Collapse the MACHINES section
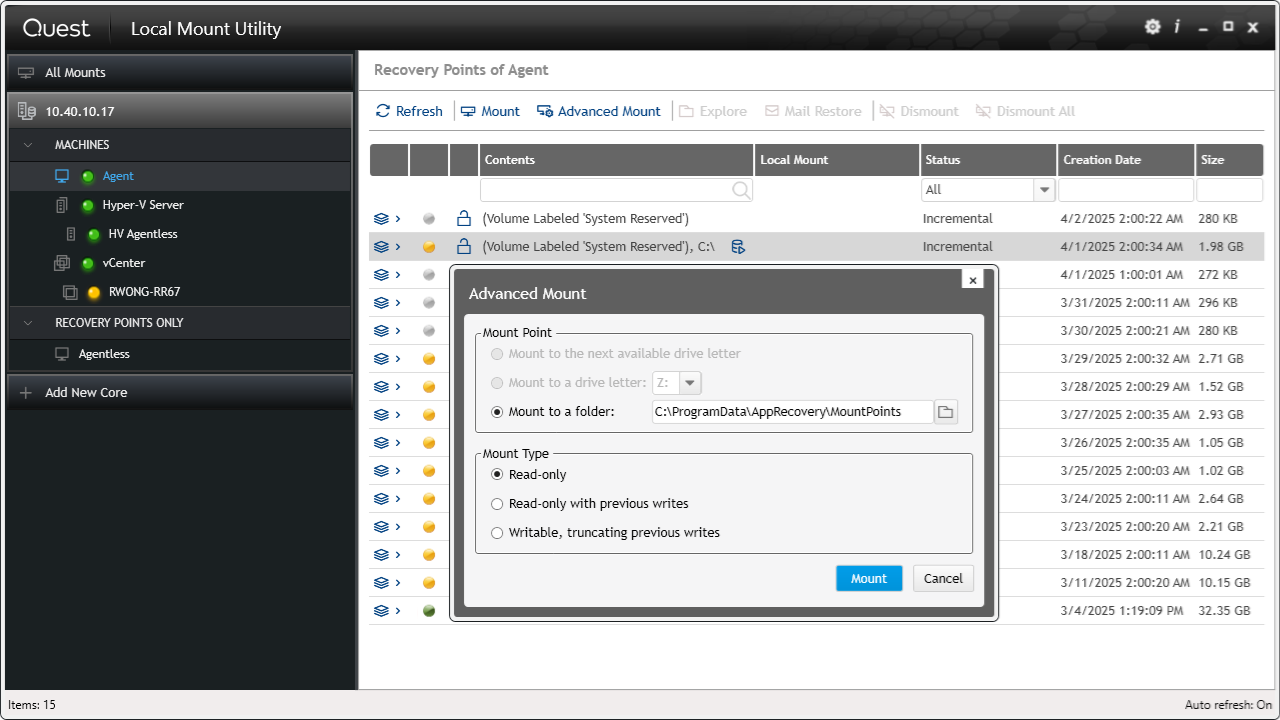The image size is (1280, 720). [x=27, y=146]
